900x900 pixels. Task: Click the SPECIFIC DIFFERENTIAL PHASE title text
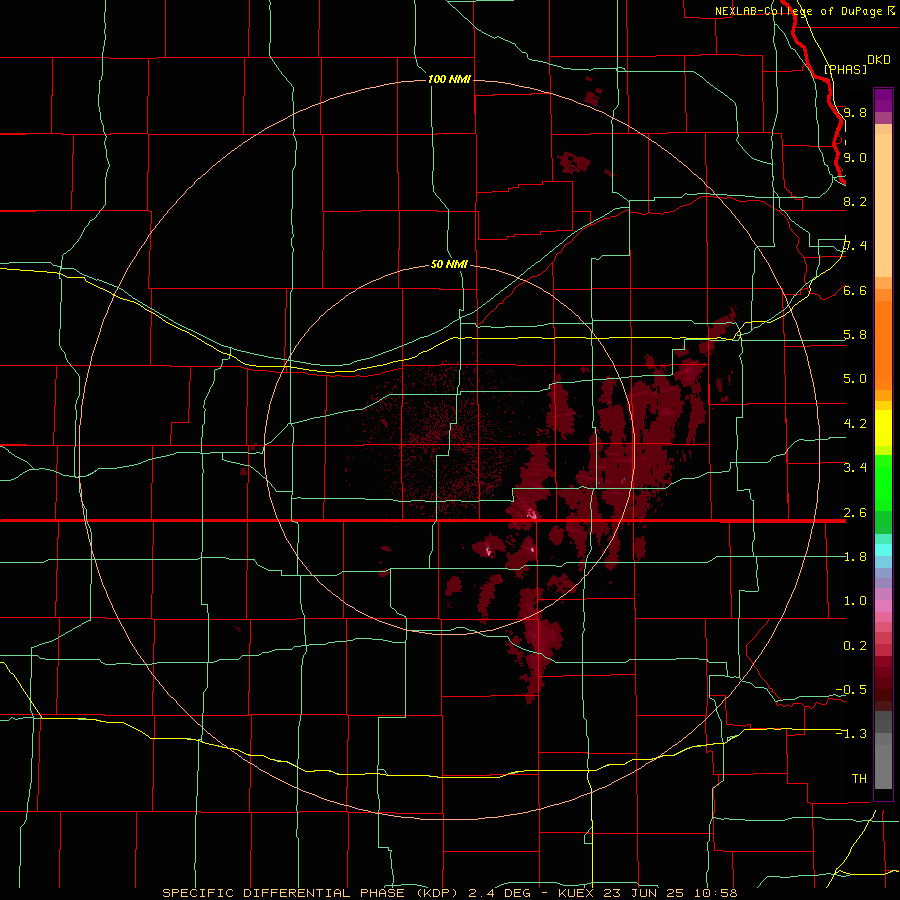click(x=285, y=893)
